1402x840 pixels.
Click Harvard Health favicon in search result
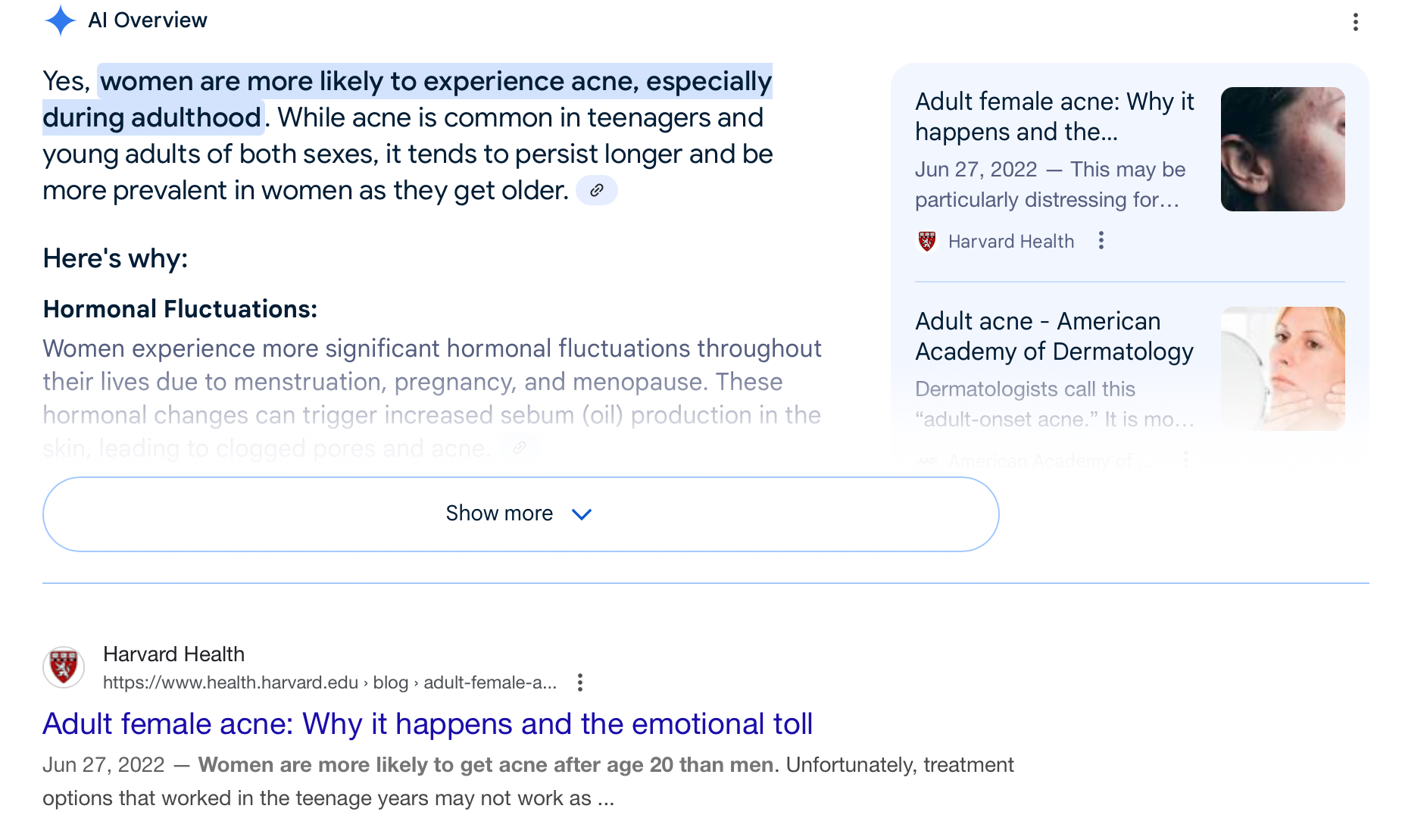(x=64, y=667)
